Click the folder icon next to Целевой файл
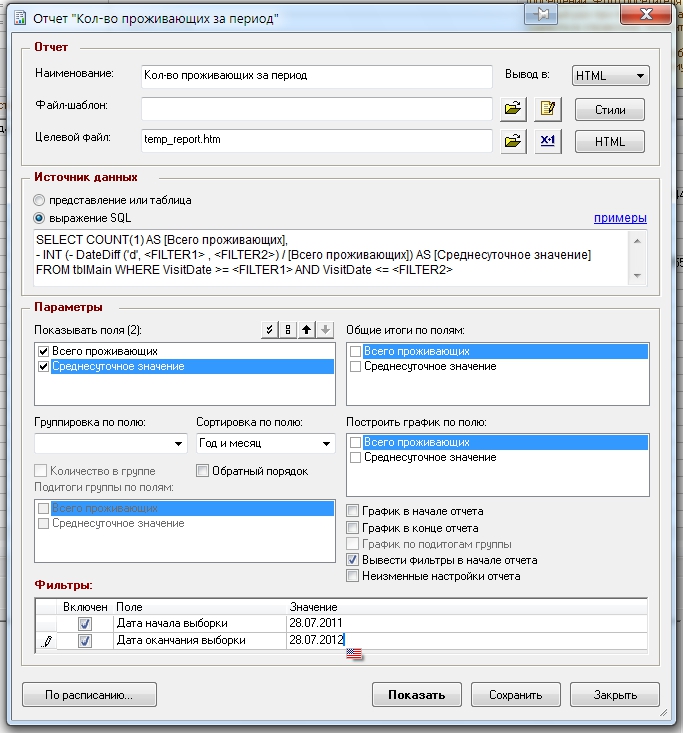 [x=513, y=140]
